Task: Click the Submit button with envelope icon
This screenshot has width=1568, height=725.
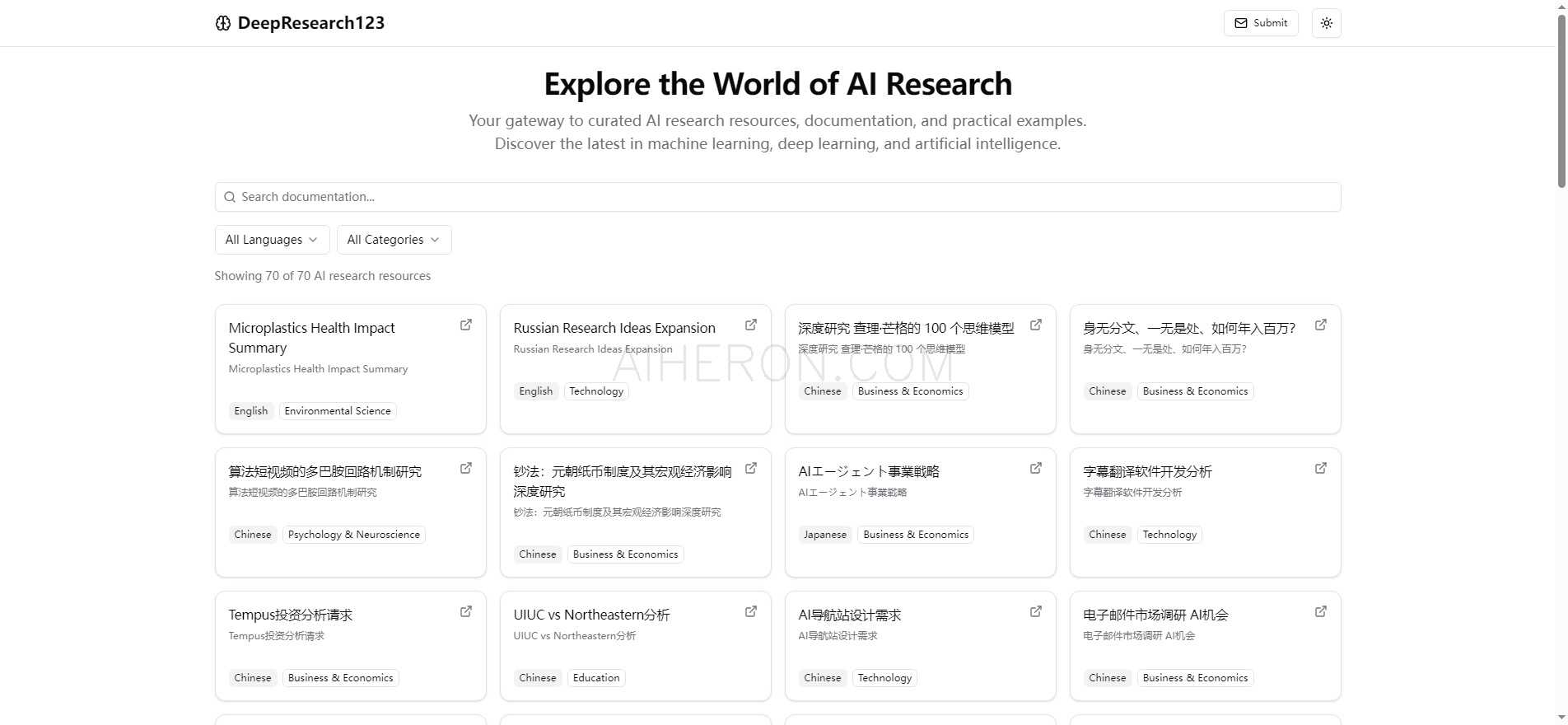Action: pos(1261,23)
